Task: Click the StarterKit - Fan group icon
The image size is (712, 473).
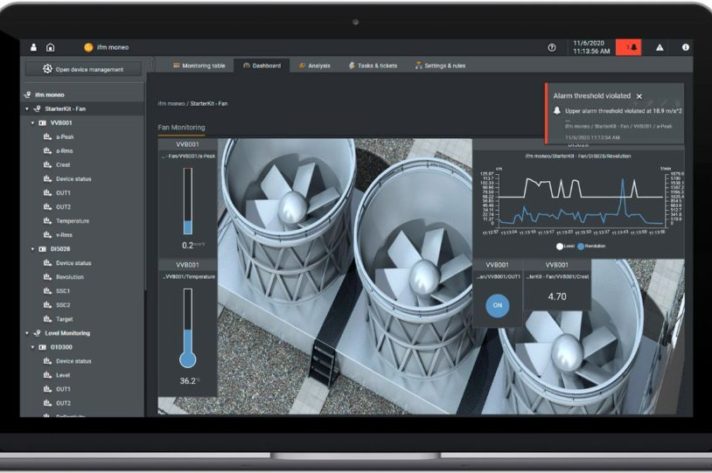Action: point(37,109)
